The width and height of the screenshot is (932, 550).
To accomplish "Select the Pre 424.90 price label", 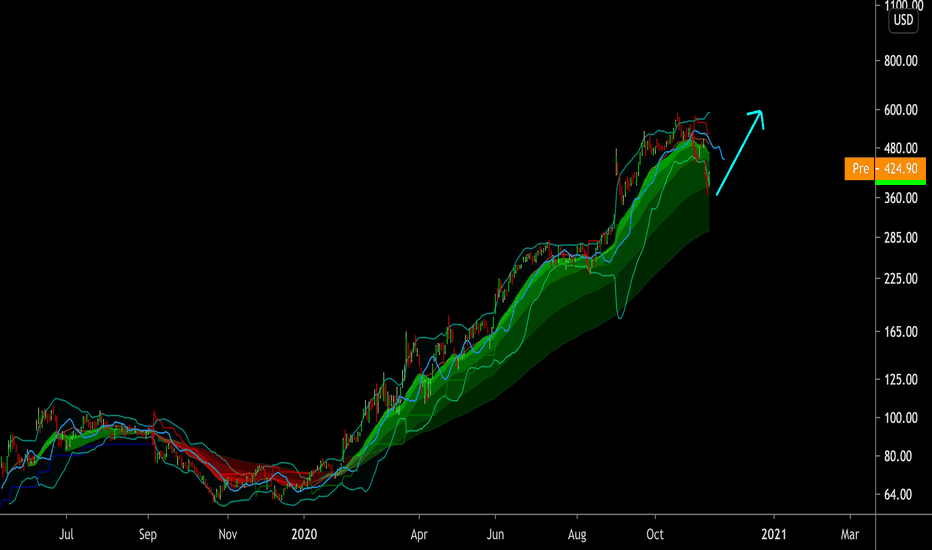I will (885, 169).
